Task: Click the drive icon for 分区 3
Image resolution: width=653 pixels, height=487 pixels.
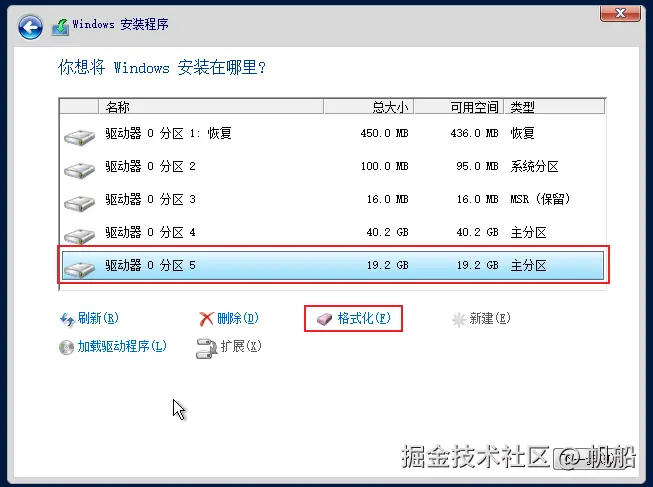Action: 79,203
